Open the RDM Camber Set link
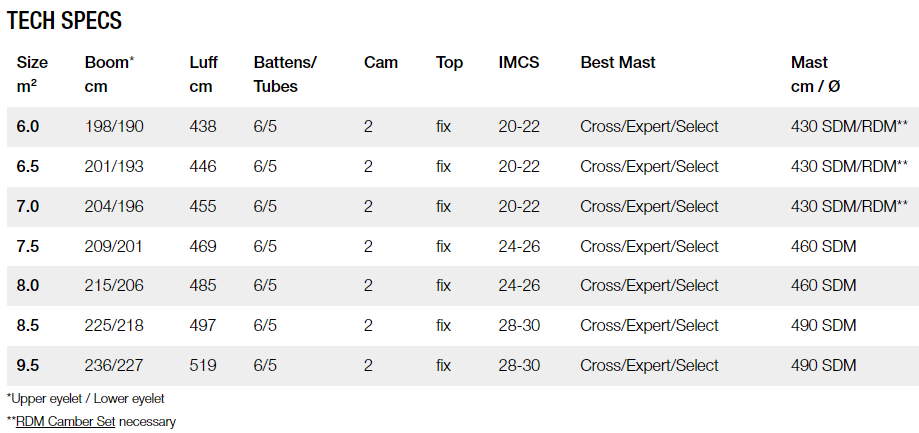Screen dimensions: 919x433 click(66, 421)
